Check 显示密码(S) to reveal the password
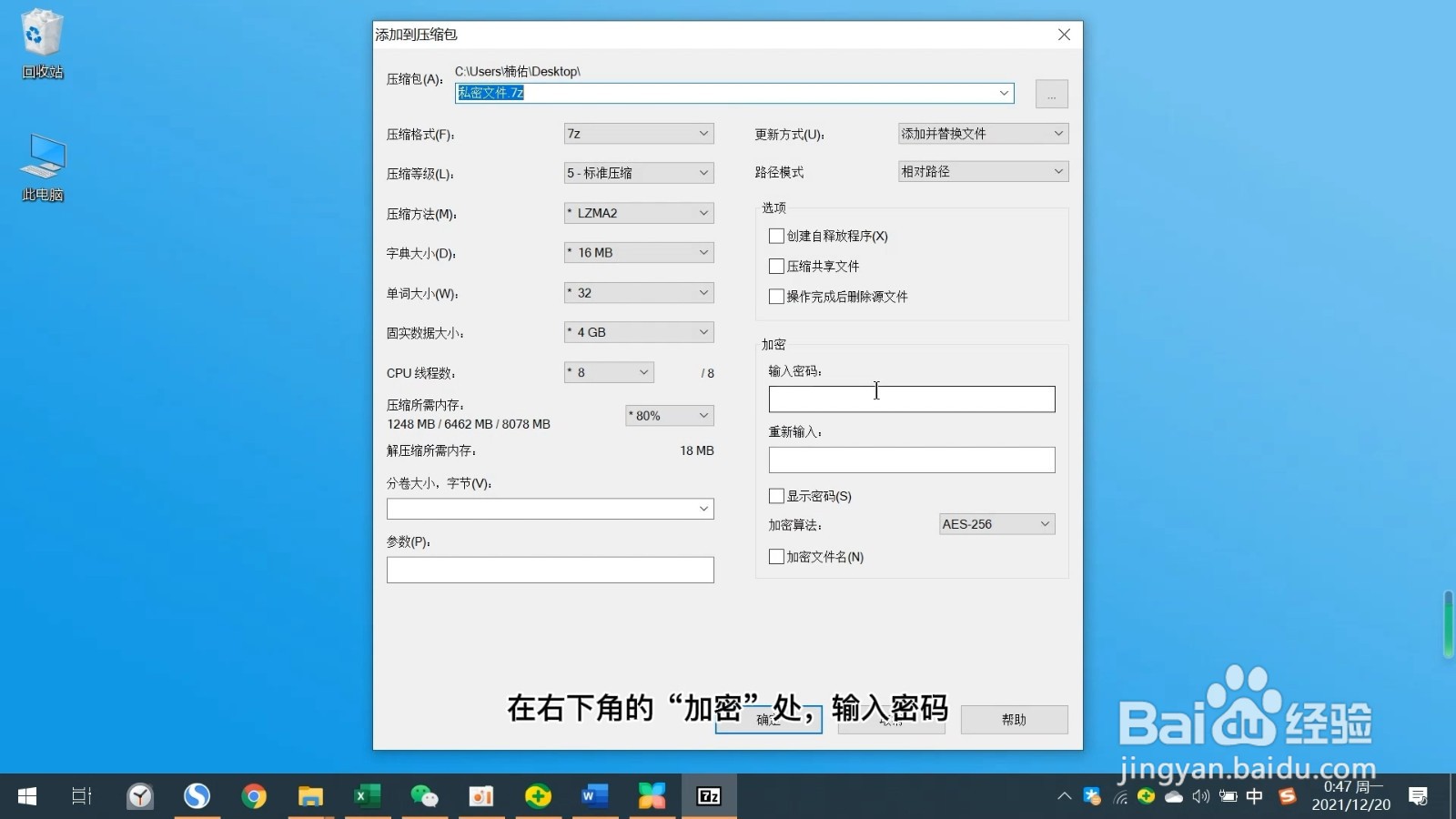 coord(776,496)
